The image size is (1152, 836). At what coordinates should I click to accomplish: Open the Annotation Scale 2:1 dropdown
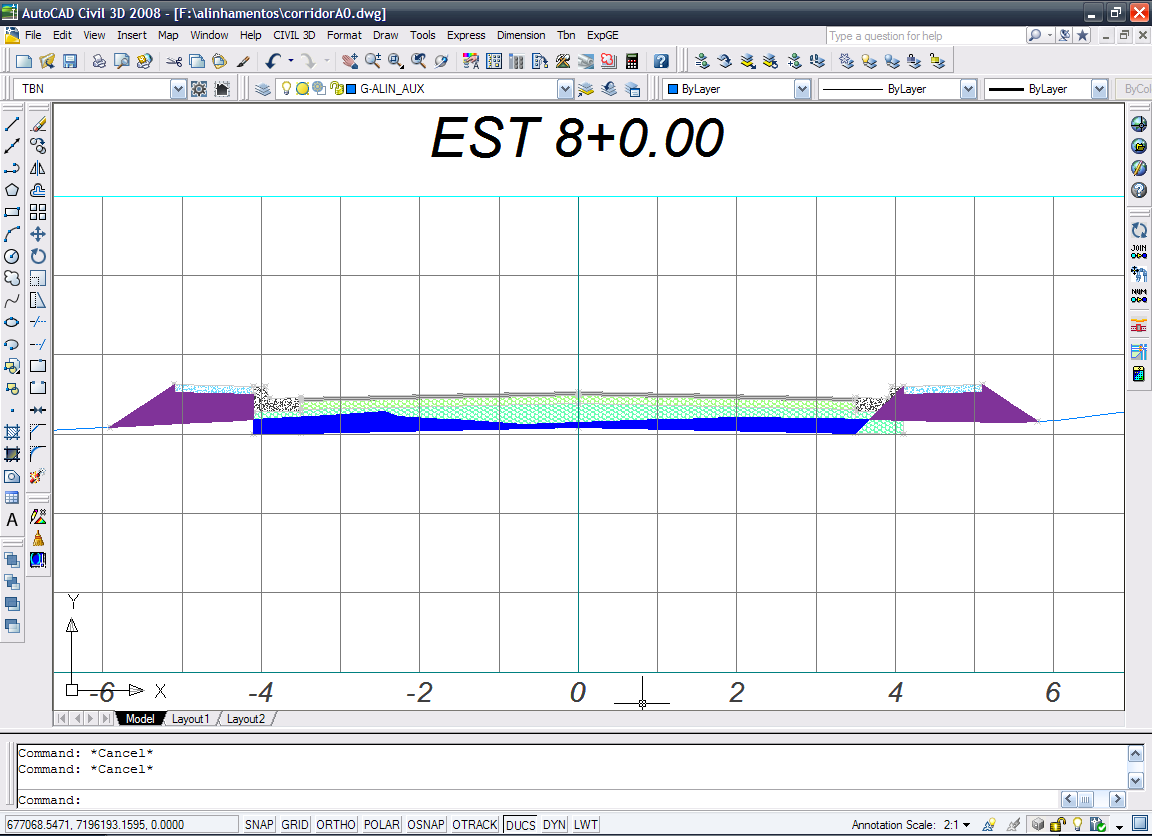pyautogui.click(x=966, y=825)
